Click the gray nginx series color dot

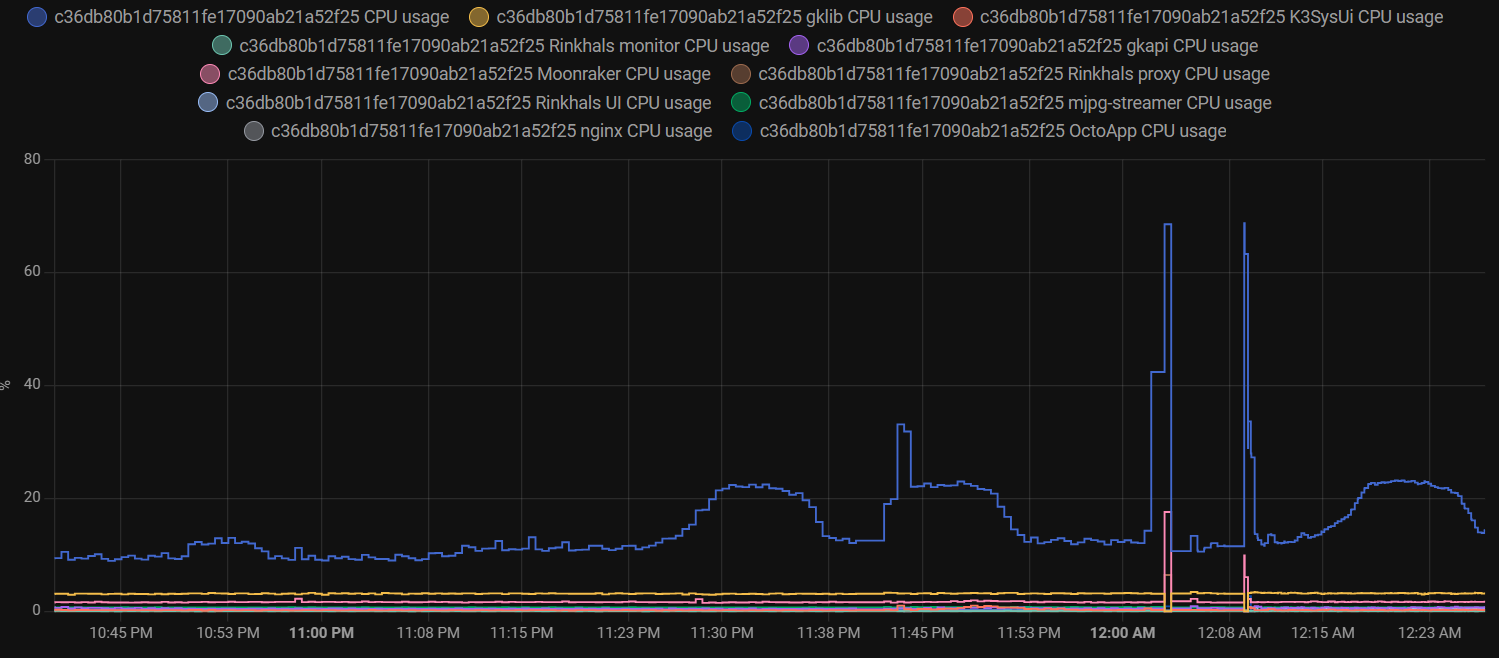click(x=253, y=130)
